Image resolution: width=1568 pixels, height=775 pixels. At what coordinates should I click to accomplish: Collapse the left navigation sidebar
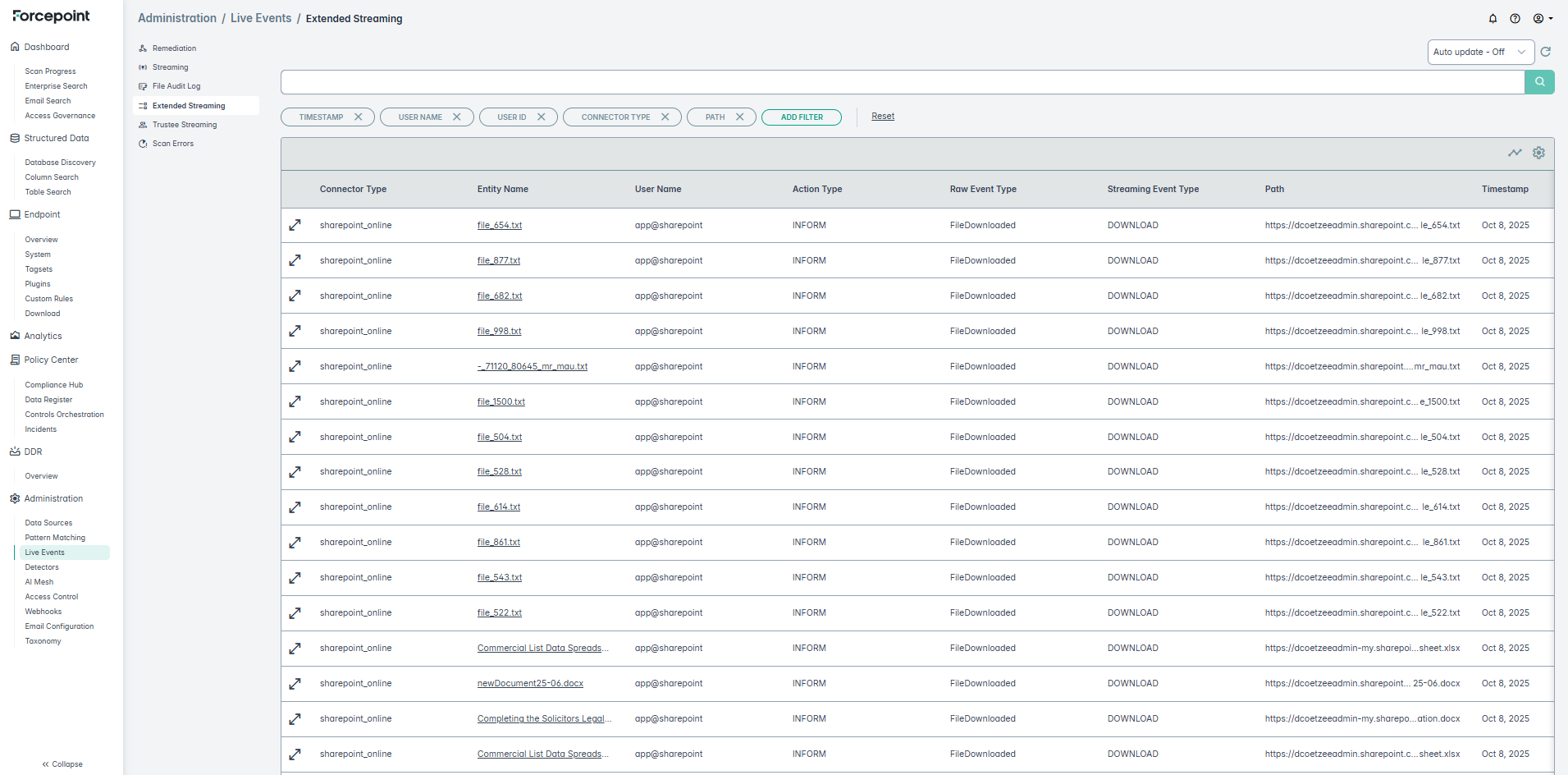pos(62,764)
